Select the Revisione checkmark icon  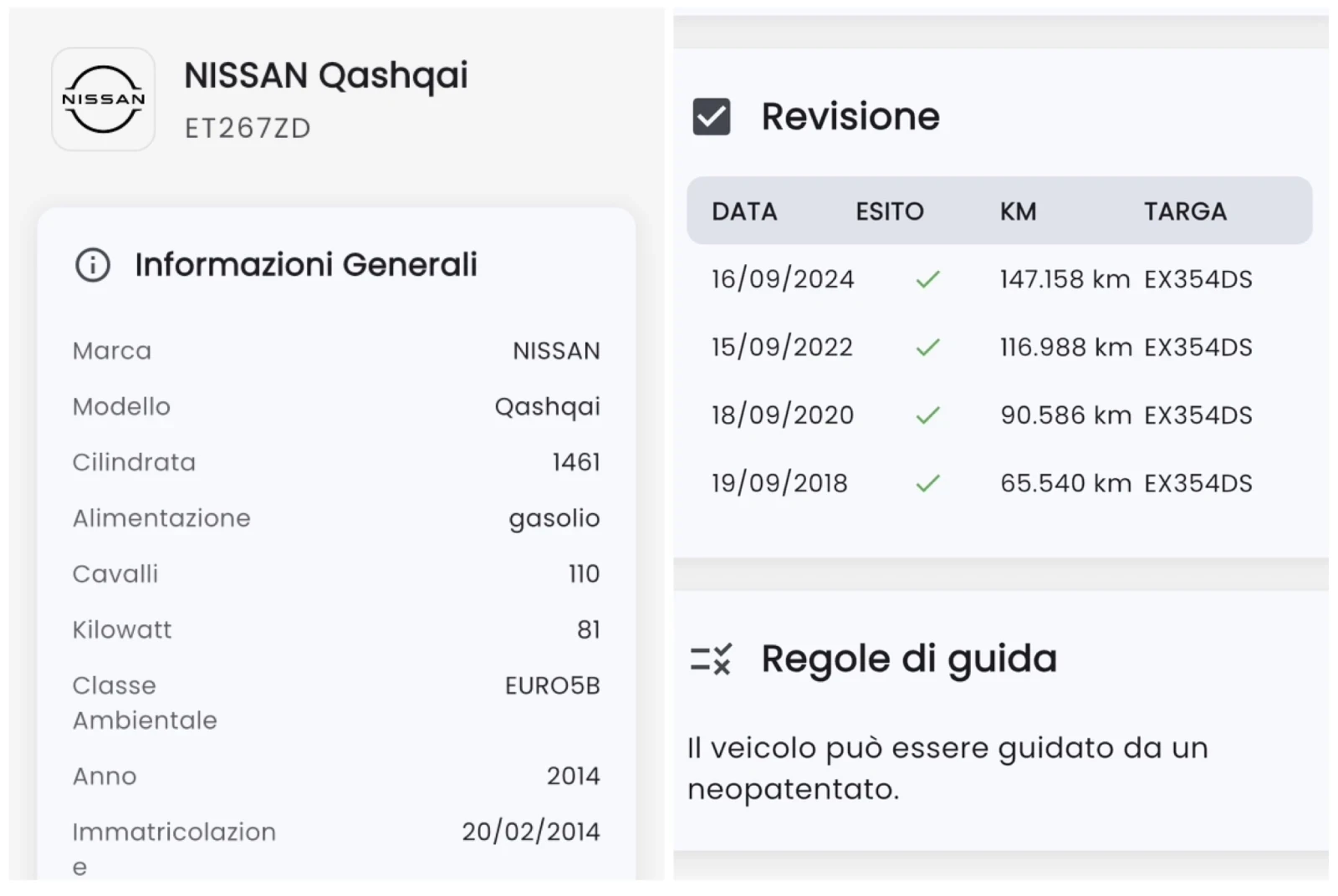pos(712,116)
